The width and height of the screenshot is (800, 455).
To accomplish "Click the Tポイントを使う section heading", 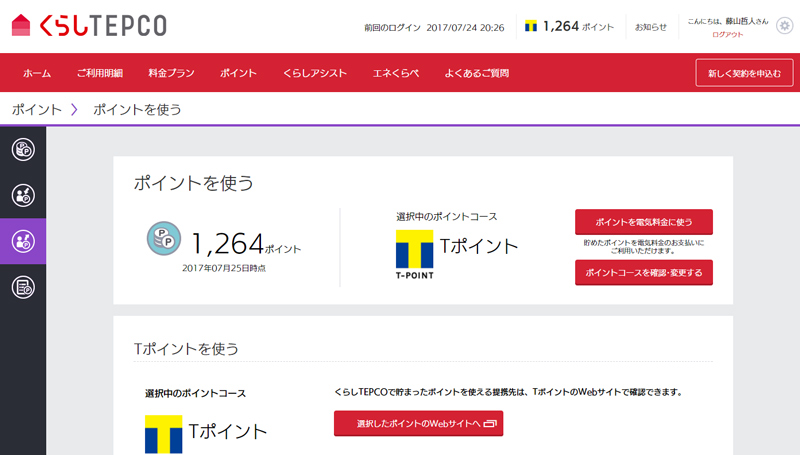I will pos(186,349).
